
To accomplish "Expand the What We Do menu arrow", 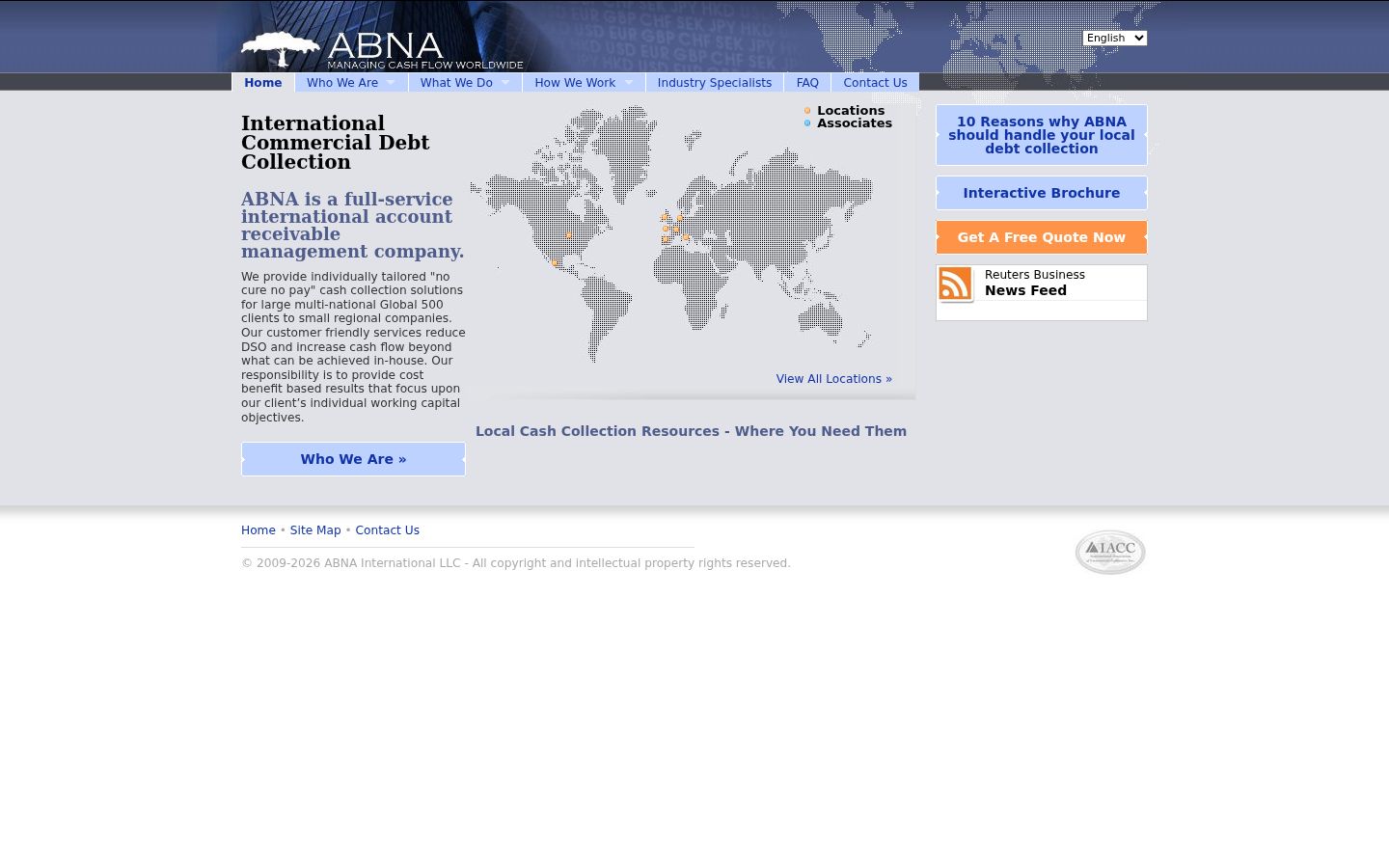I will click(x=504, y=83).
